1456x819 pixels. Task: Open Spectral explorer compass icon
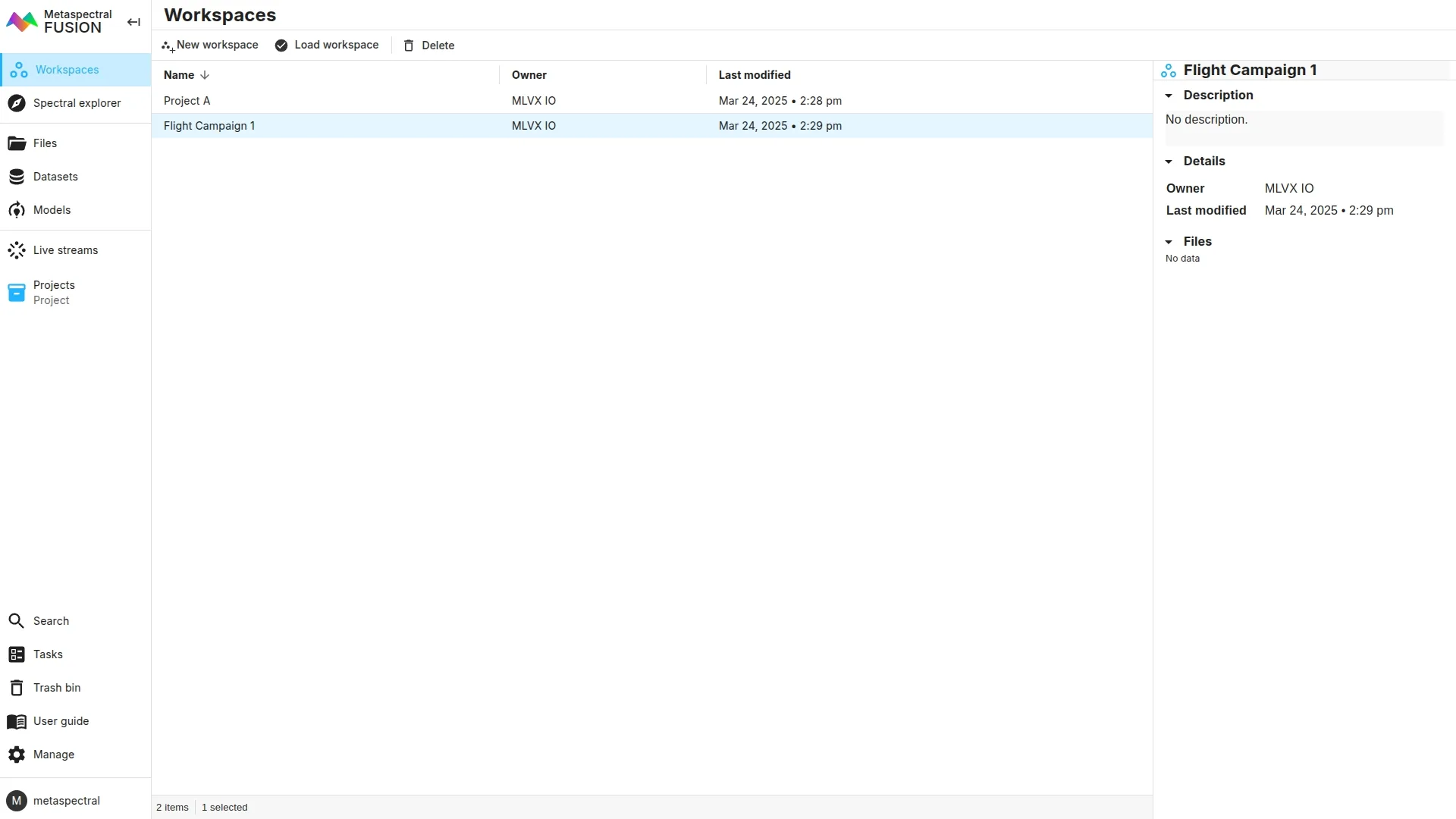(17, 103)
